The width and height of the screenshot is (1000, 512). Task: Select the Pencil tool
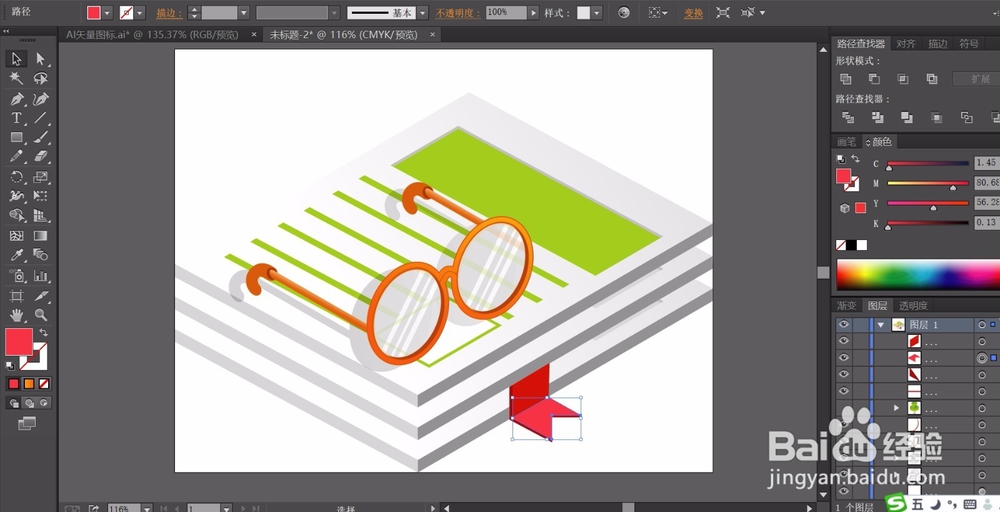(17, 156)
